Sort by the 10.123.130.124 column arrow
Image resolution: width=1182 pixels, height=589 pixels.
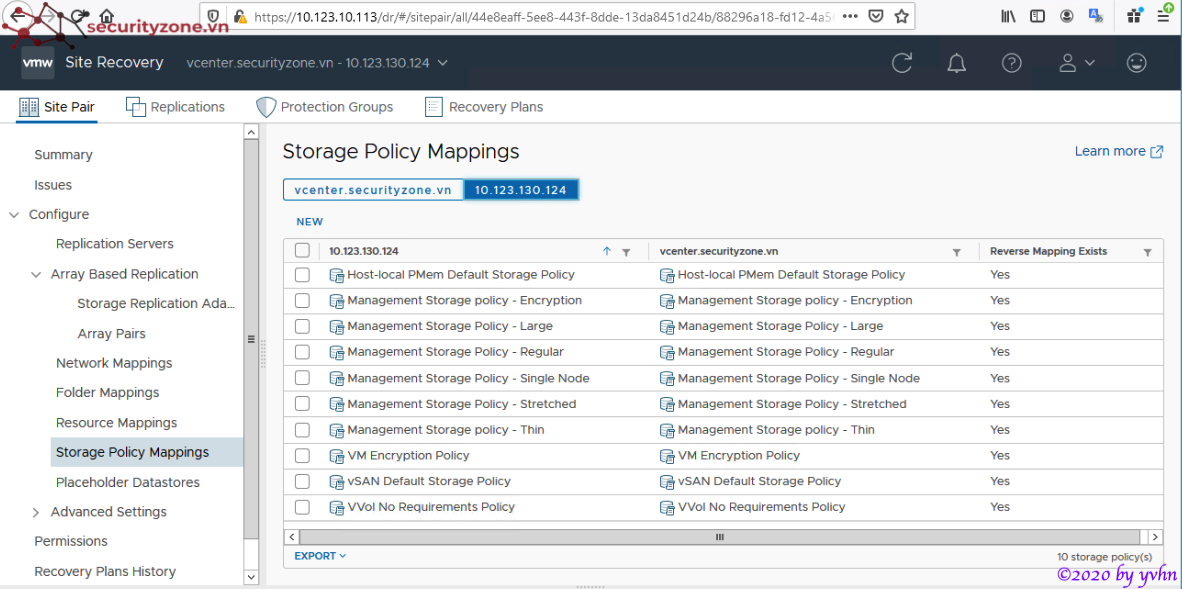607,251
